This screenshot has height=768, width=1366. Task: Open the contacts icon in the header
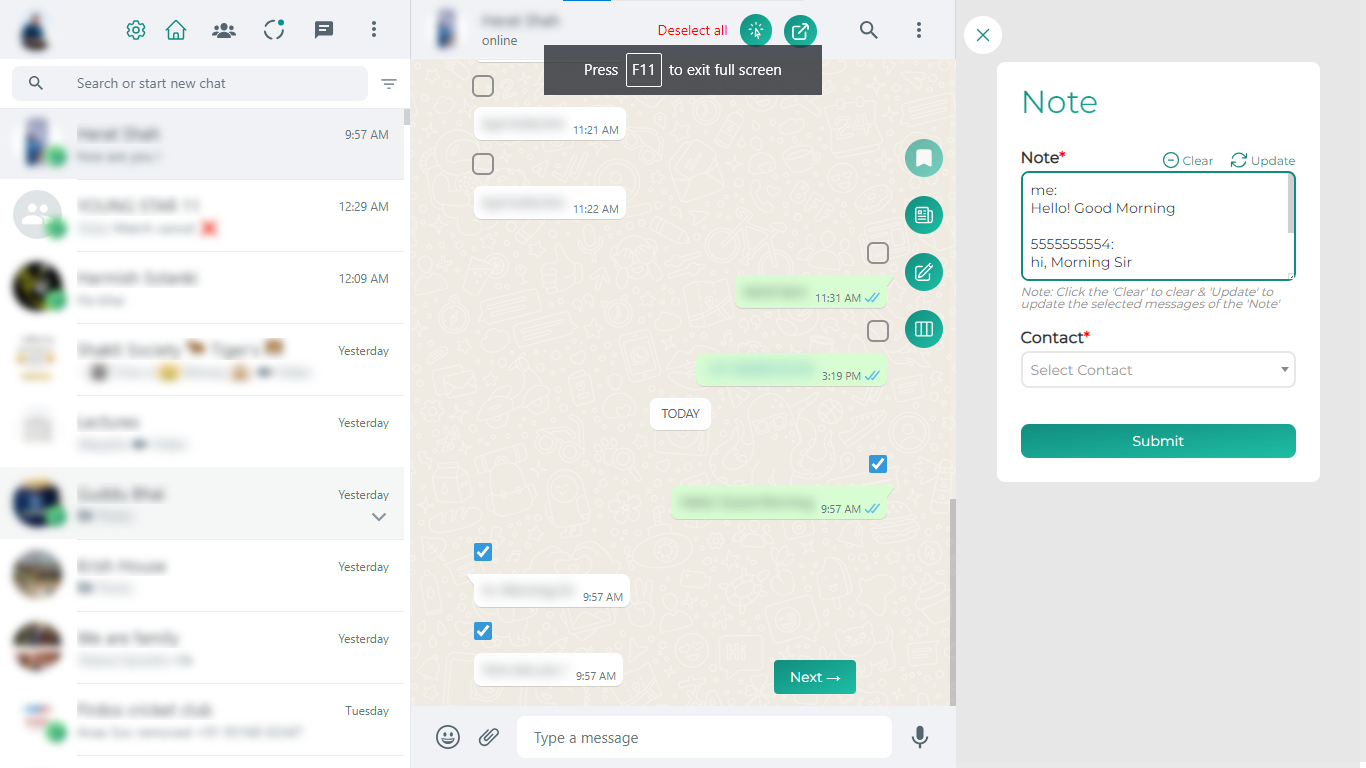pos(224,30)
